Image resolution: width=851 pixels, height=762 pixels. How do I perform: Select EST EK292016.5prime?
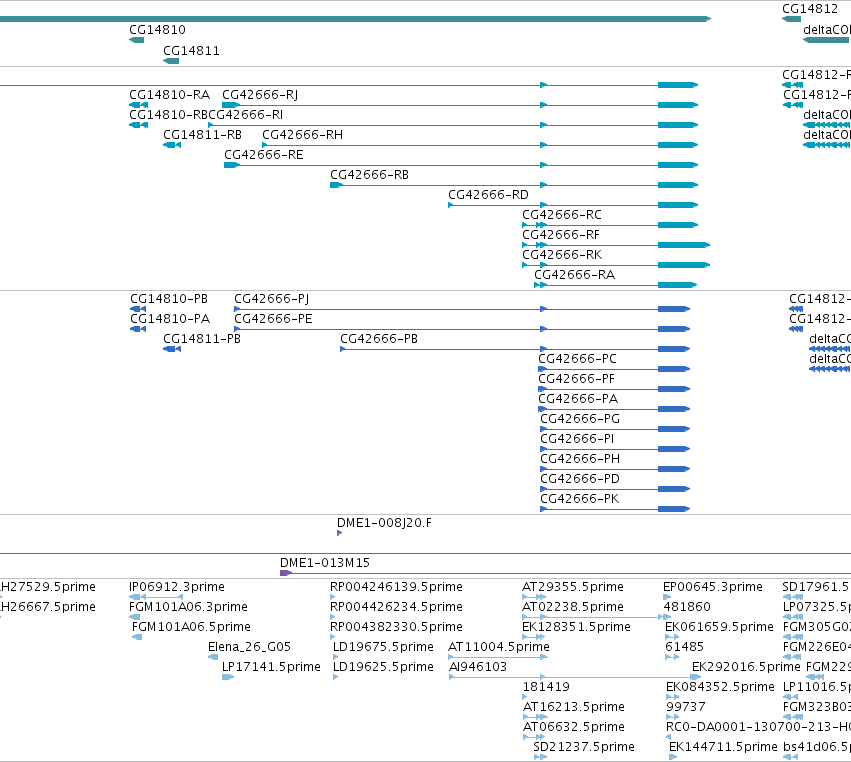coord(746,668)
